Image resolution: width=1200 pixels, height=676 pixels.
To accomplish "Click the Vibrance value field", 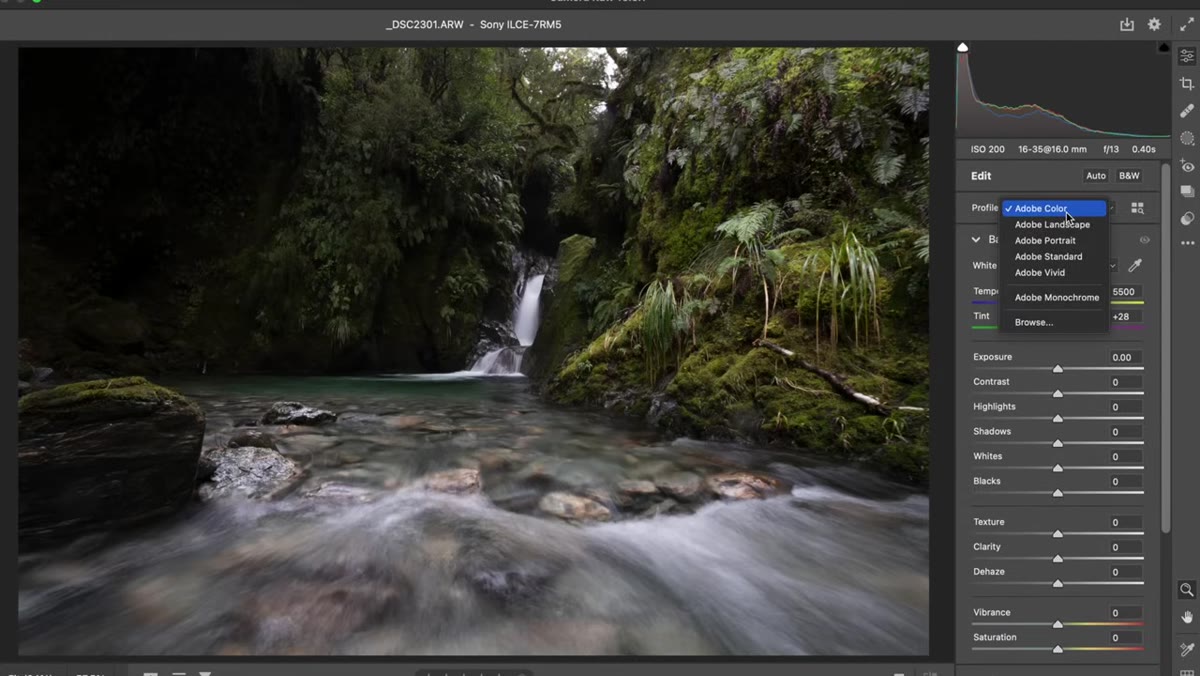I will [1125, 613].
